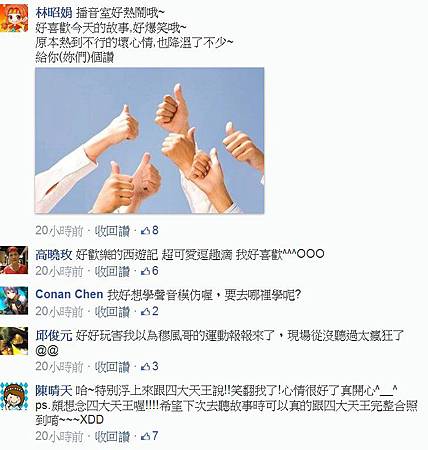View the 2 likes on Conan Chen's comment
Image resolution: width=428 pixels, height=450 pixels.
coord(150,311)
